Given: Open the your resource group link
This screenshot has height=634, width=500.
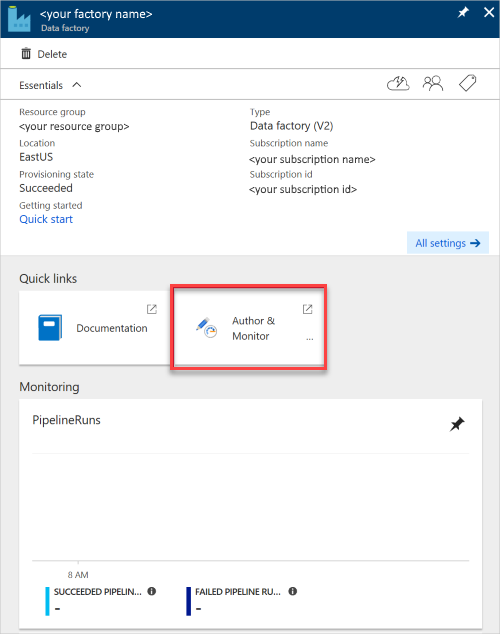Looking at the screenshot, I should point(74,127).
